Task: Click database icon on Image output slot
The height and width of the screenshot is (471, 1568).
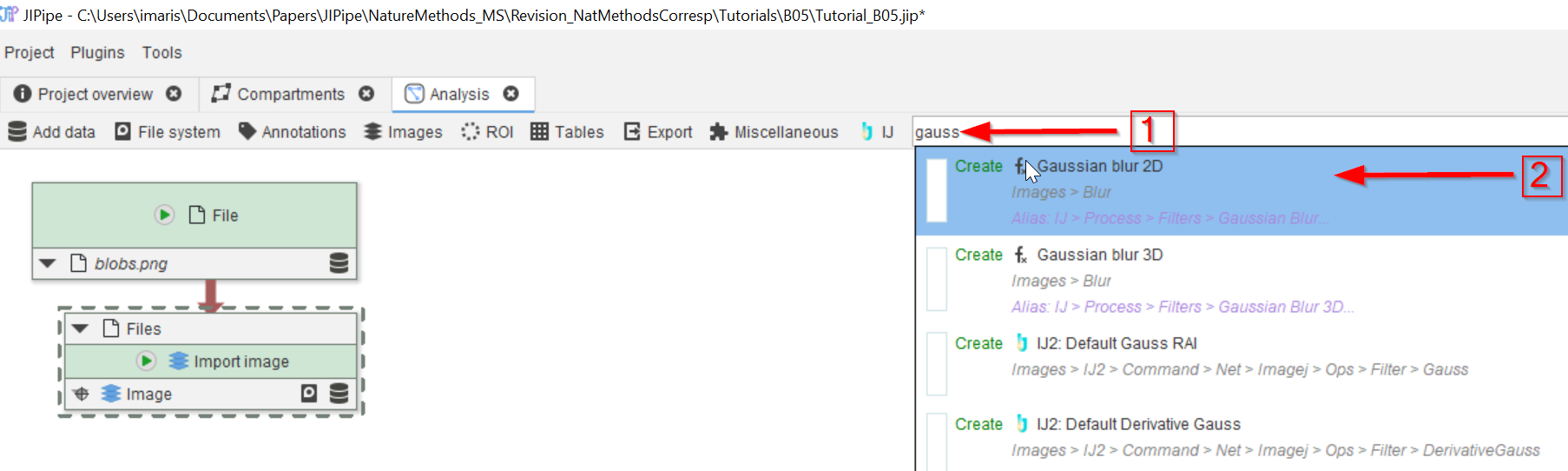Action: tap(339, 394)
